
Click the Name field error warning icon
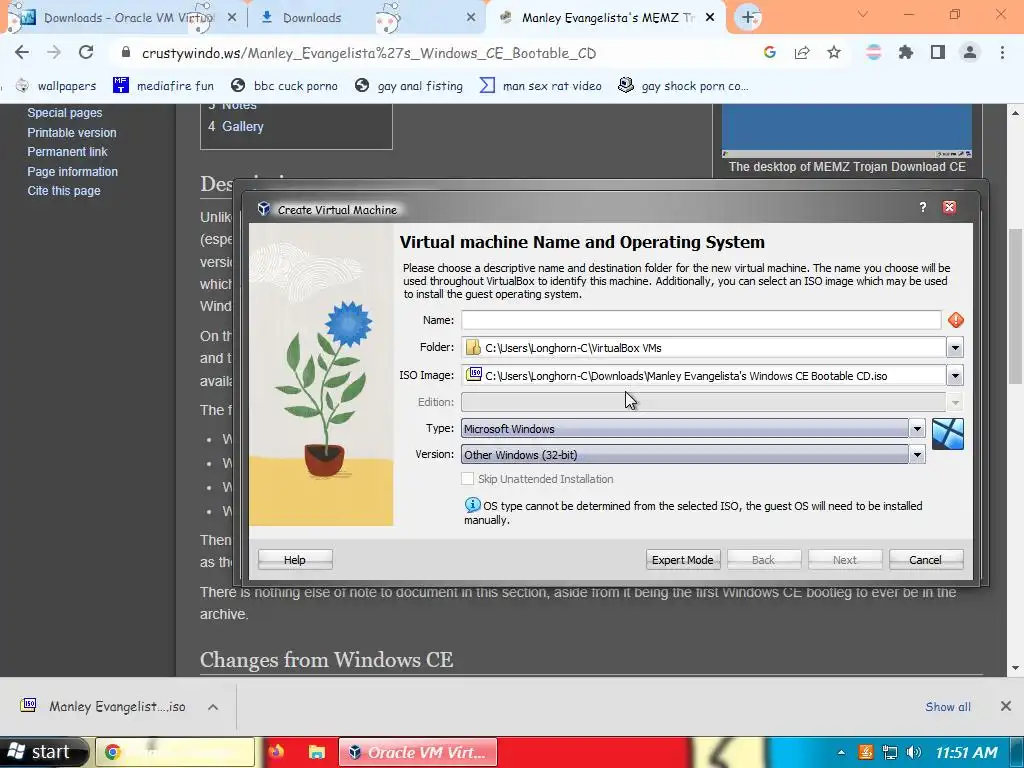(956, 320)
